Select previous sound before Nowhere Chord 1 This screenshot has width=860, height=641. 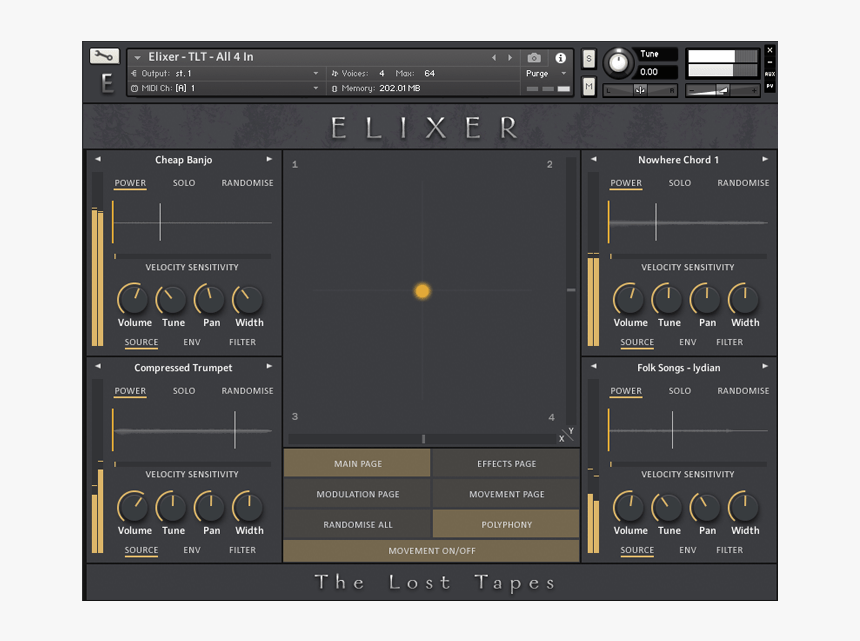coord(594,160)
